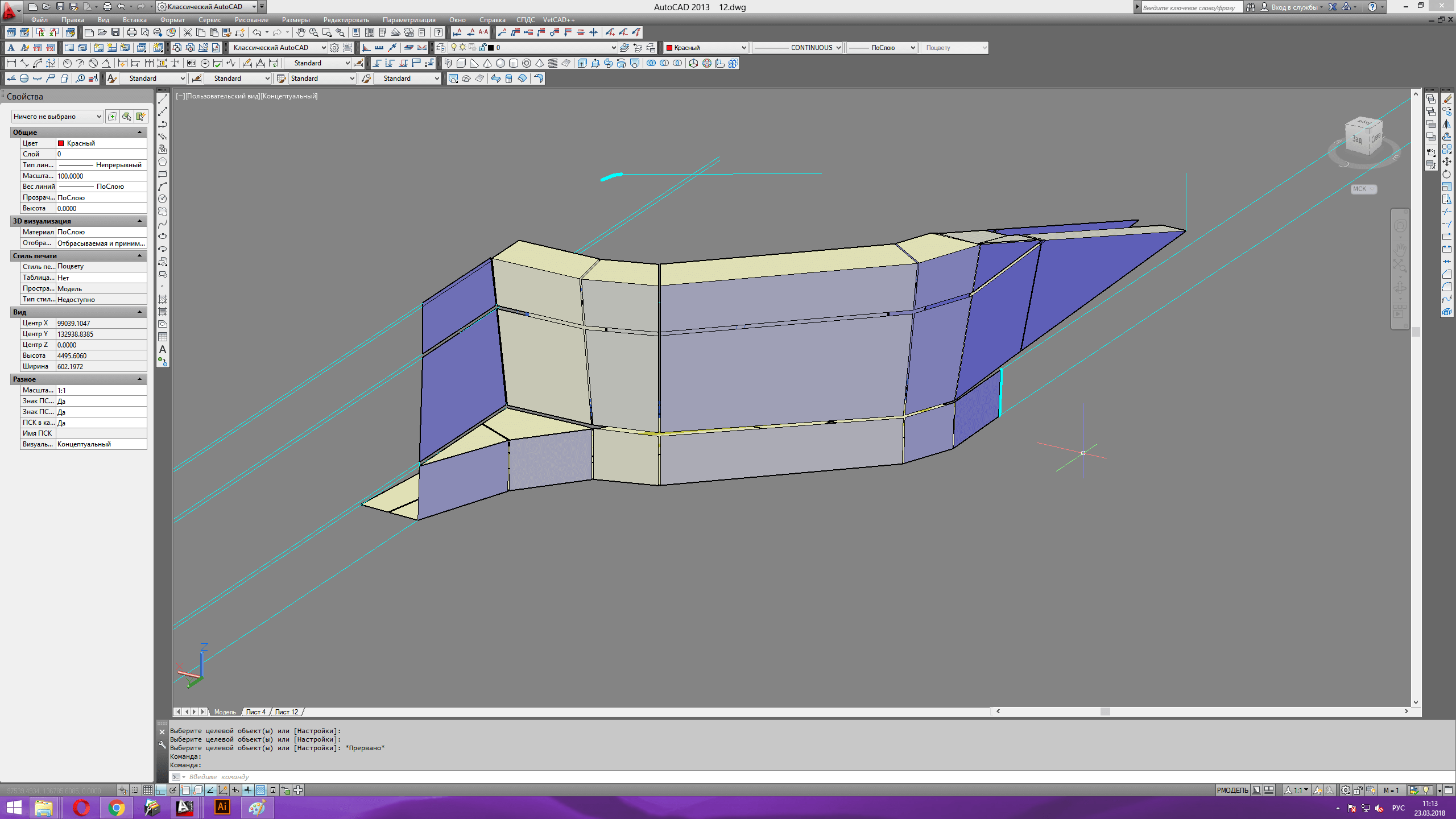Click the multiline text 'A' tool in the left toolbar

[x=163, y=350]
